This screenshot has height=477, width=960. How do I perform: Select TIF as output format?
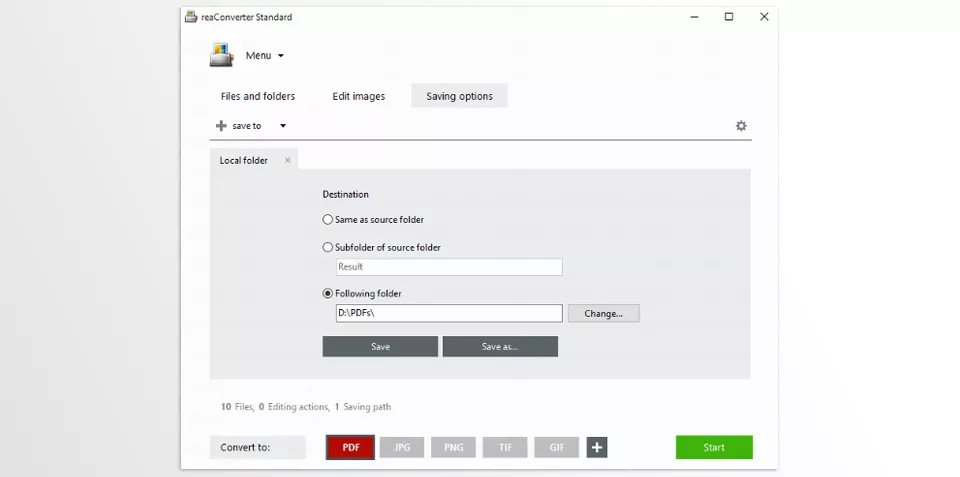click(x=505, y=447)
